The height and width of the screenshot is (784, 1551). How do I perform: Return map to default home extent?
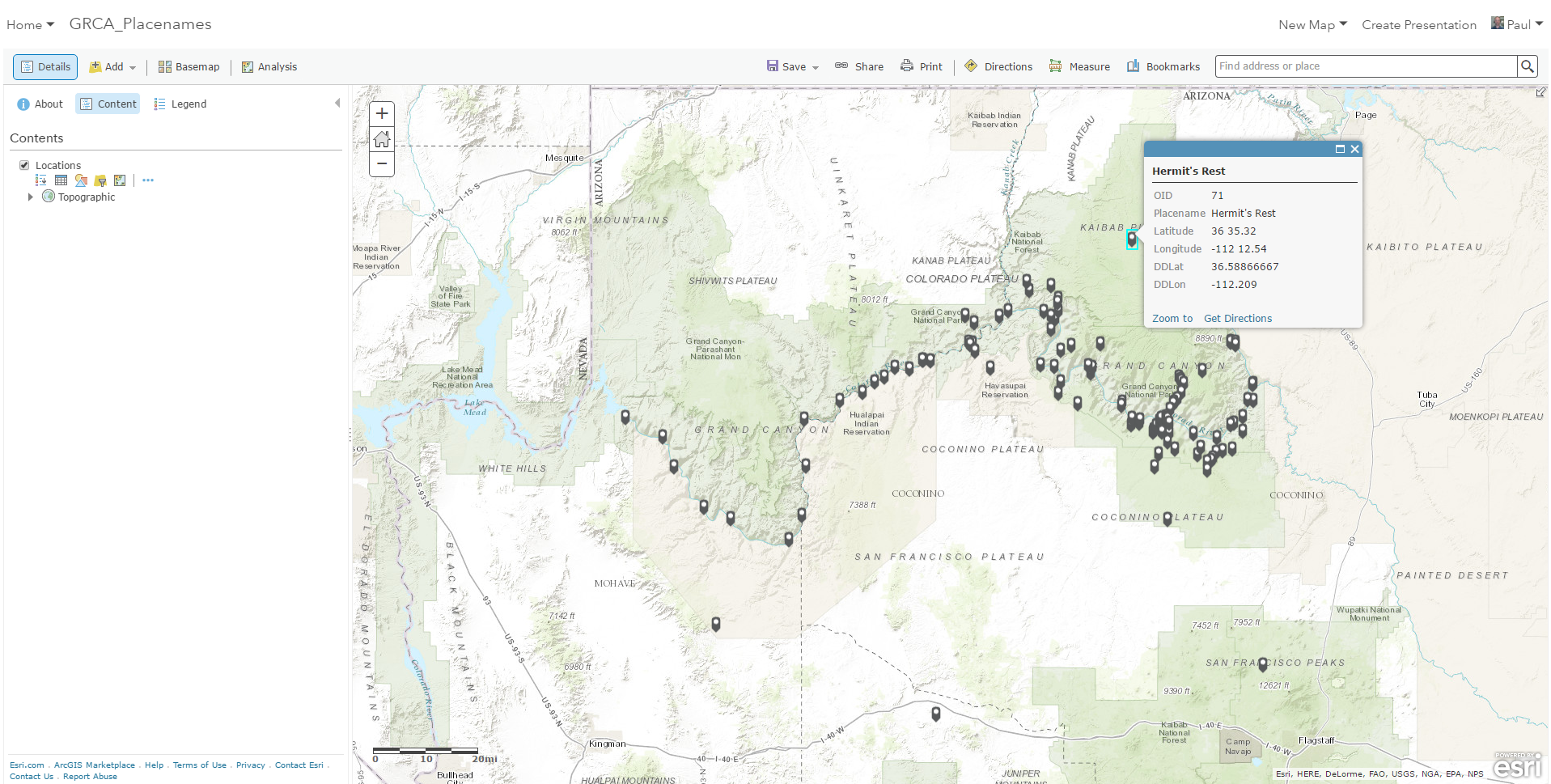click(x=382, y=139)
